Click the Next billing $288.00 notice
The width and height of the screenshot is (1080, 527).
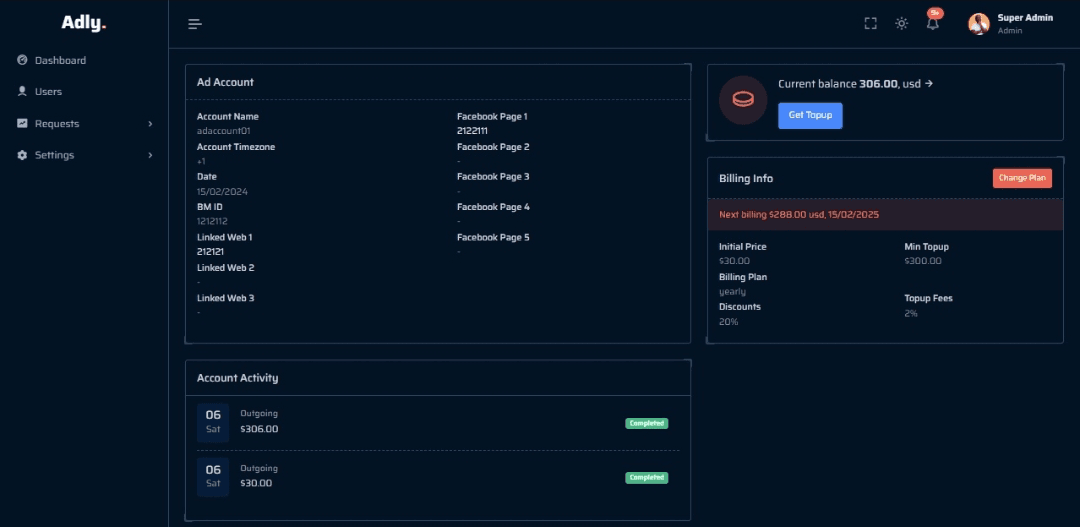click(x=799, y=215)
